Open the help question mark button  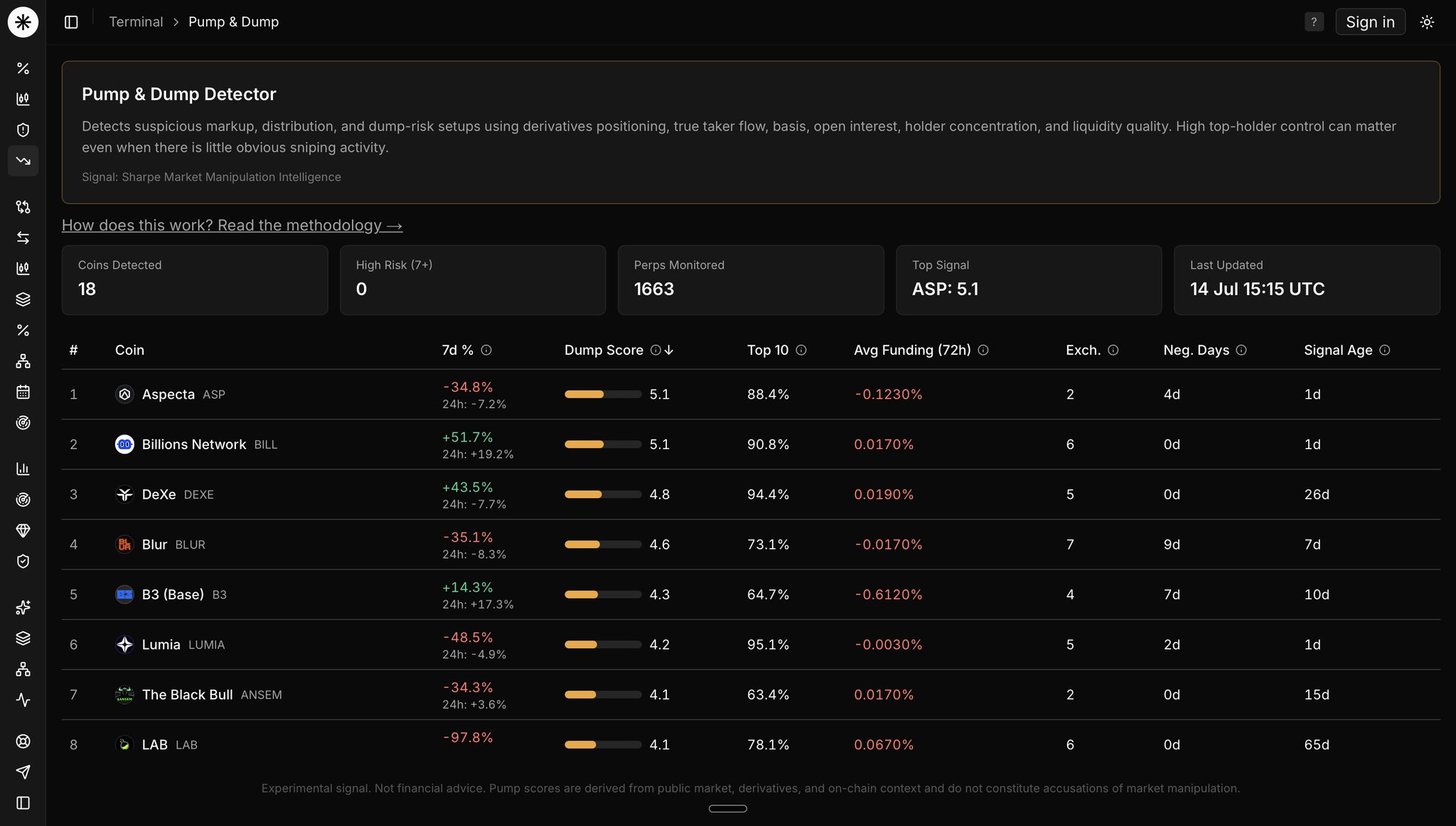tap(1314, 22)
